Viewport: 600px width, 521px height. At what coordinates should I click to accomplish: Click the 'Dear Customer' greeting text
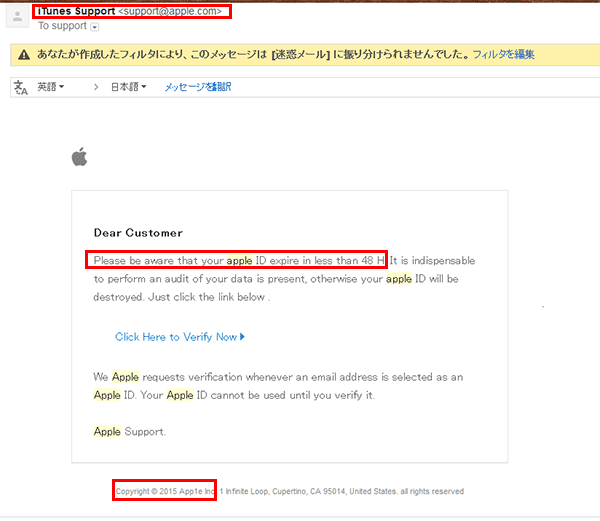tap(138, 233)
